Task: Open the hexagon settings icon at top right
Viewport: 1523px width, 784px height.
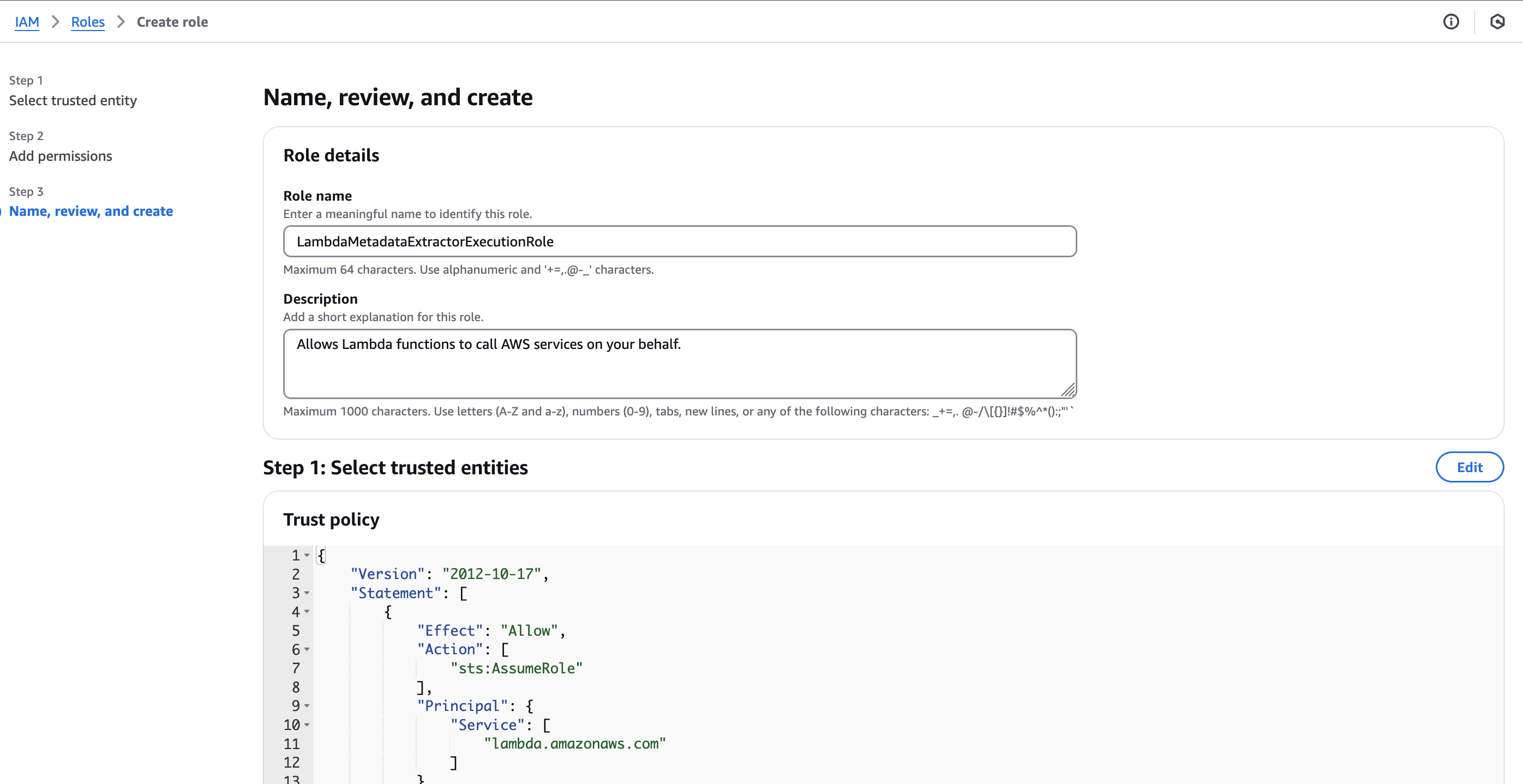Action: coord(1497,22)
